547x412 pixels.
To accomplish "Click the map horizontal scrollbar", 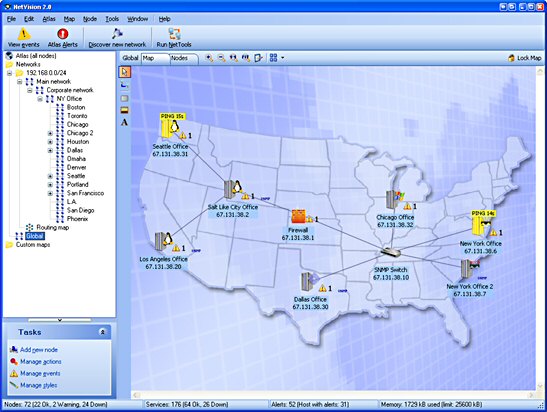I will point(333,395).
